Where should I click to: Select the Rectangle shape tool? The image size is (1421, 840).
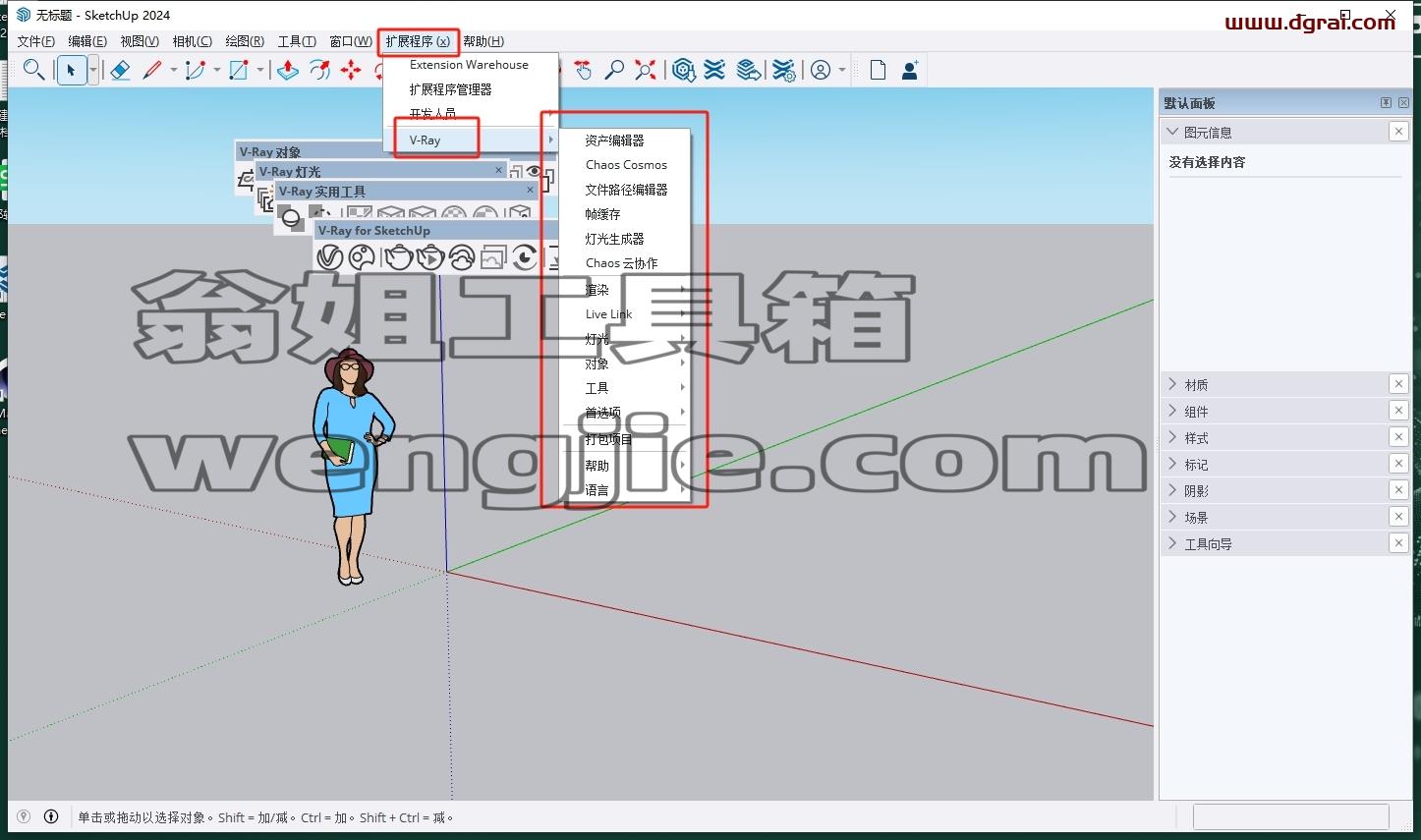[239, 70]
